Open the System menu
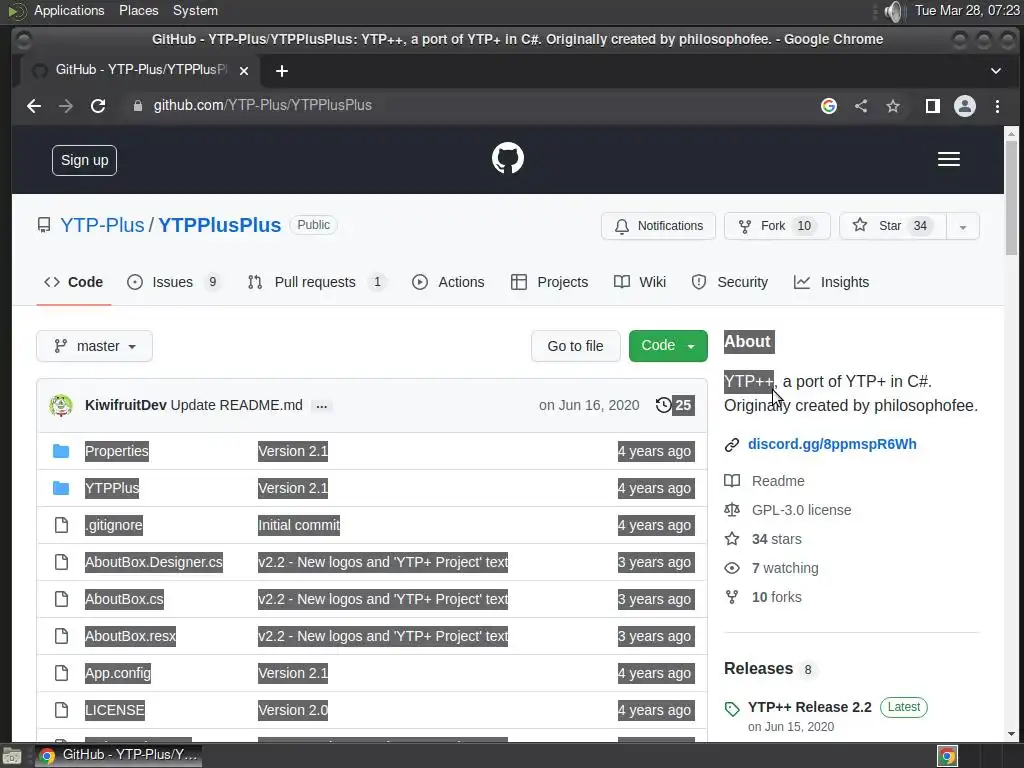1024x768 pixels. (x=195, y=11)
